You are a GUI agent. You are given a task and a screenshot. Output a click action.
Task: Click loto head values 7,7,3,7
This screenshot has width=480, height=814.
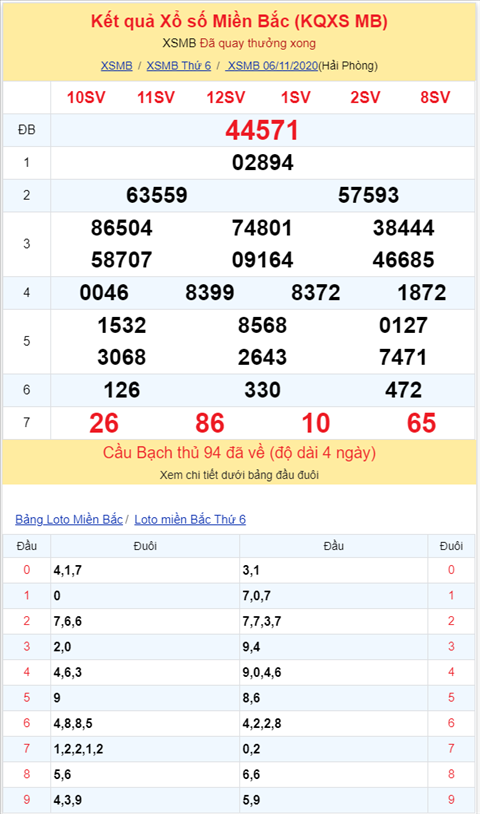(262, 621)
